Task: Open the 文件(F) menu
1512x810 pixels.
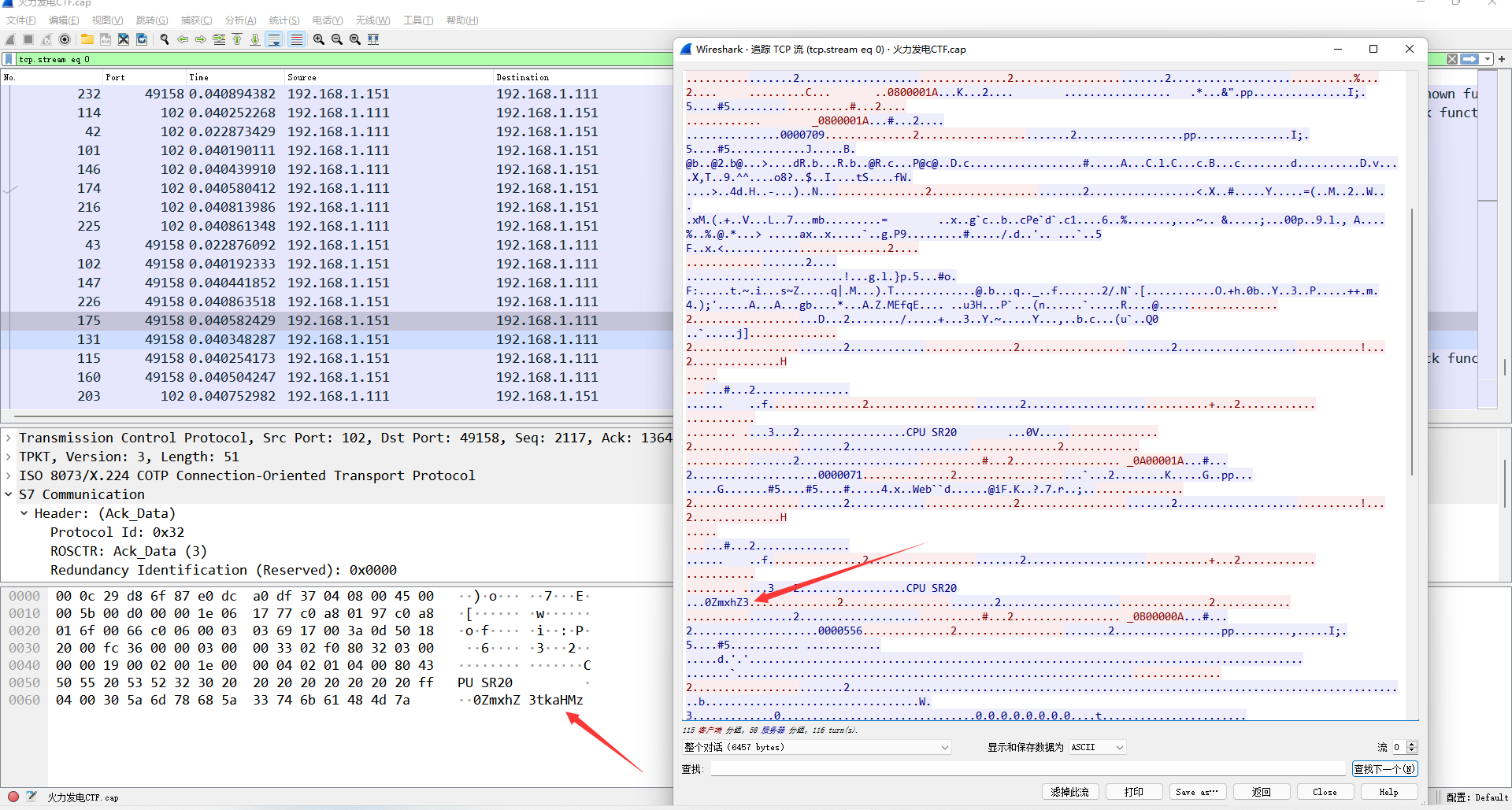Action: (21, 20)
